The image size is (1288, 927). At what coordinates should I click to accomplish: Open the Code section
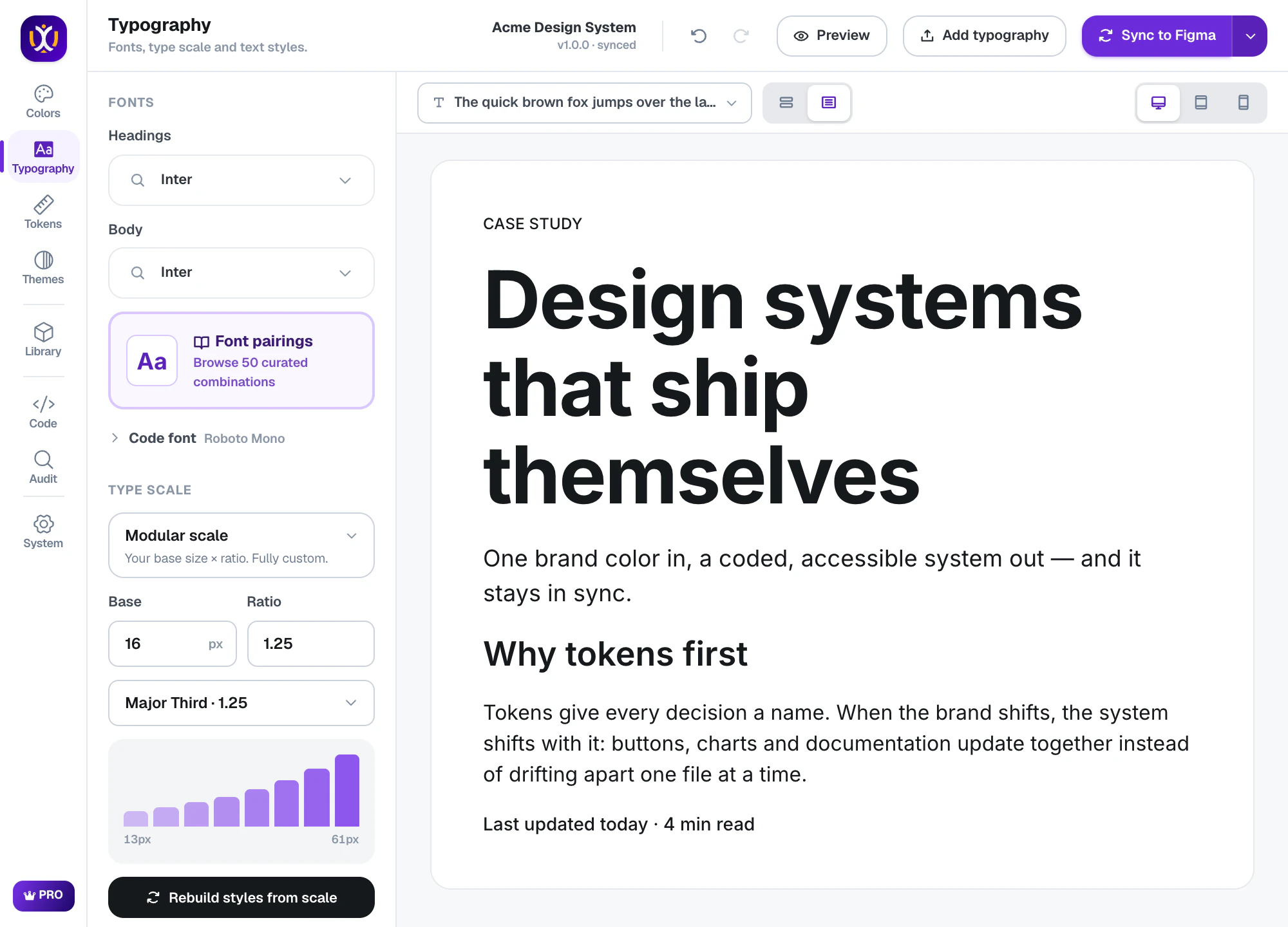(x=43, y=412)
